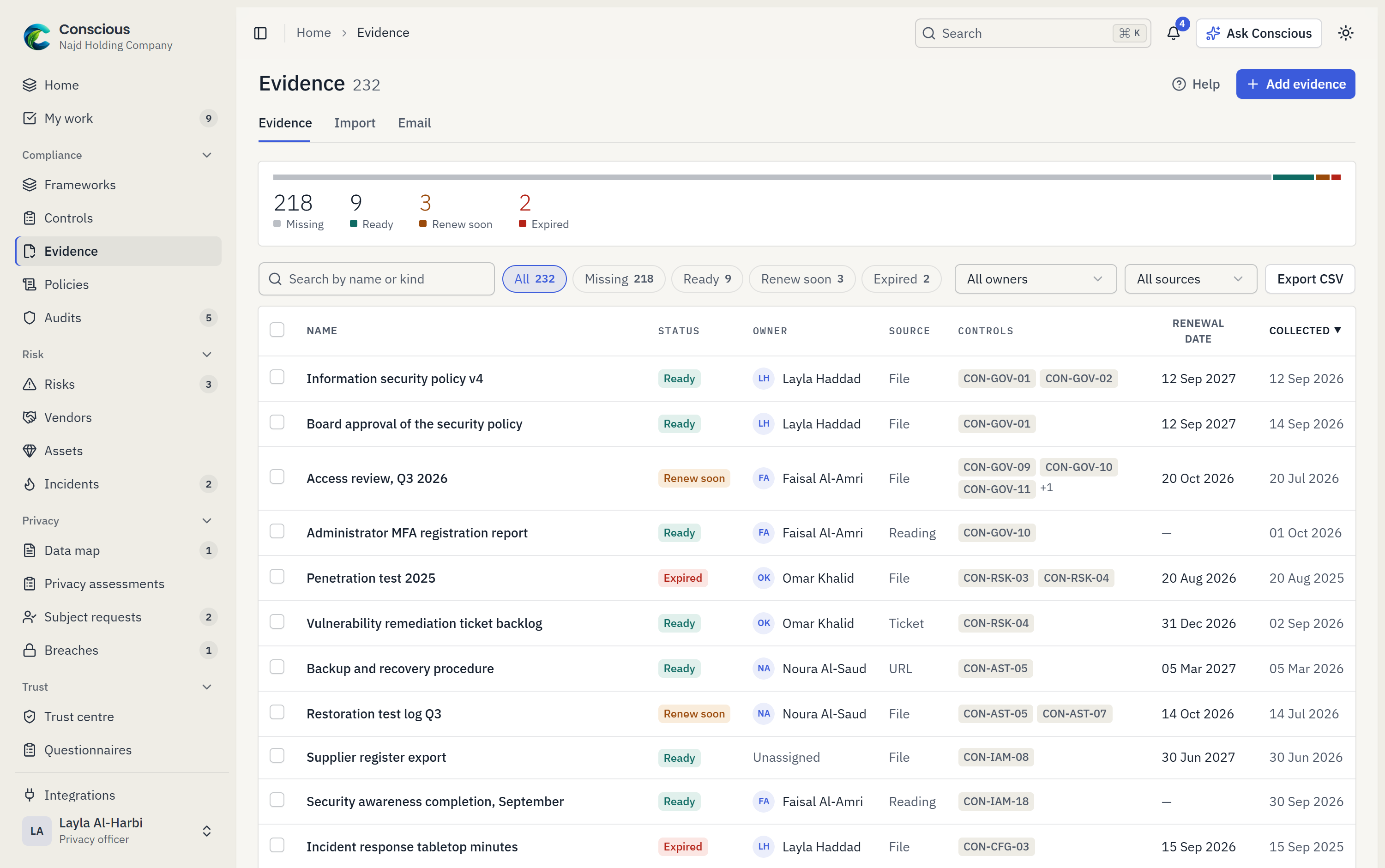1385x868 pixels.
Task: Click the Incidents flame icon
Action: (x=29, y=484)
